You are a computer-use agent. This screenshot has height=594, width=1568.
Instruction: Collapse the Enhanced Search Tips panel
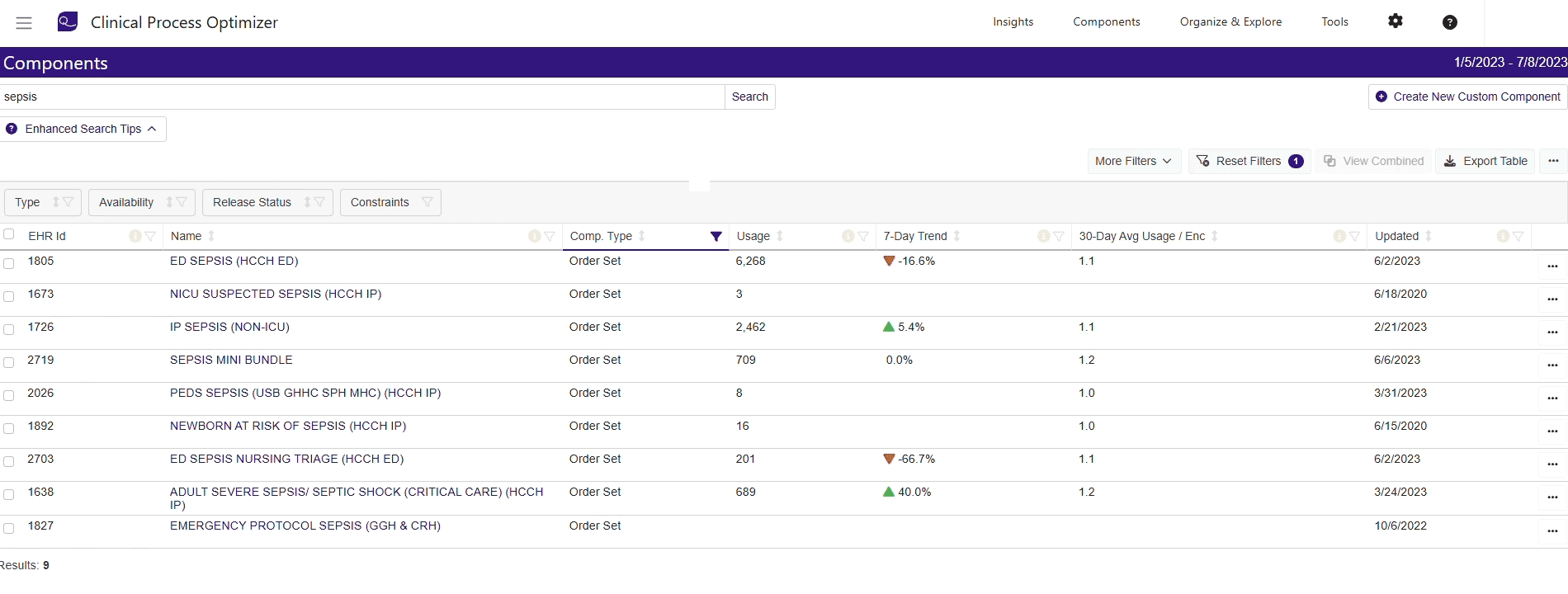(x=83, y=129)
